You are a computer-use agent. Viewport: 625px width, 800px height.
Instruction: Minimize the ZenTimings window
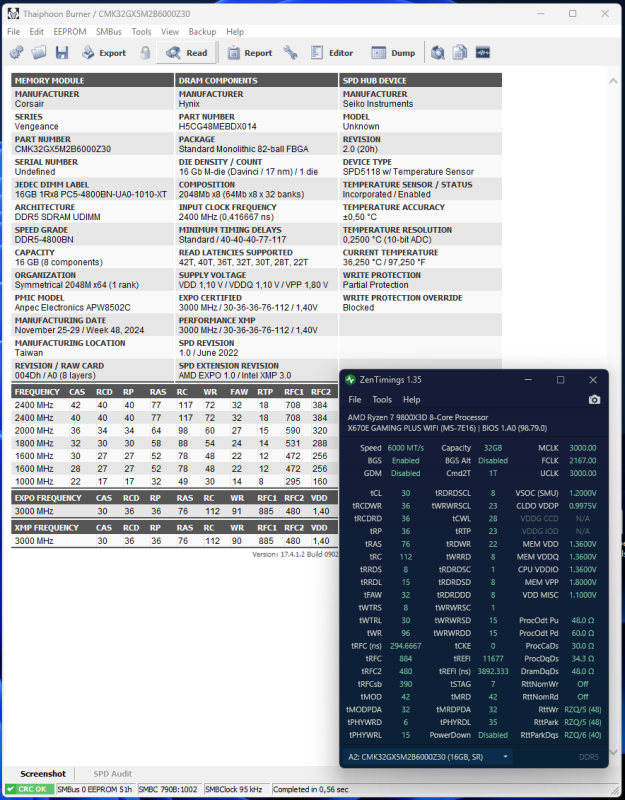(528, 380)
